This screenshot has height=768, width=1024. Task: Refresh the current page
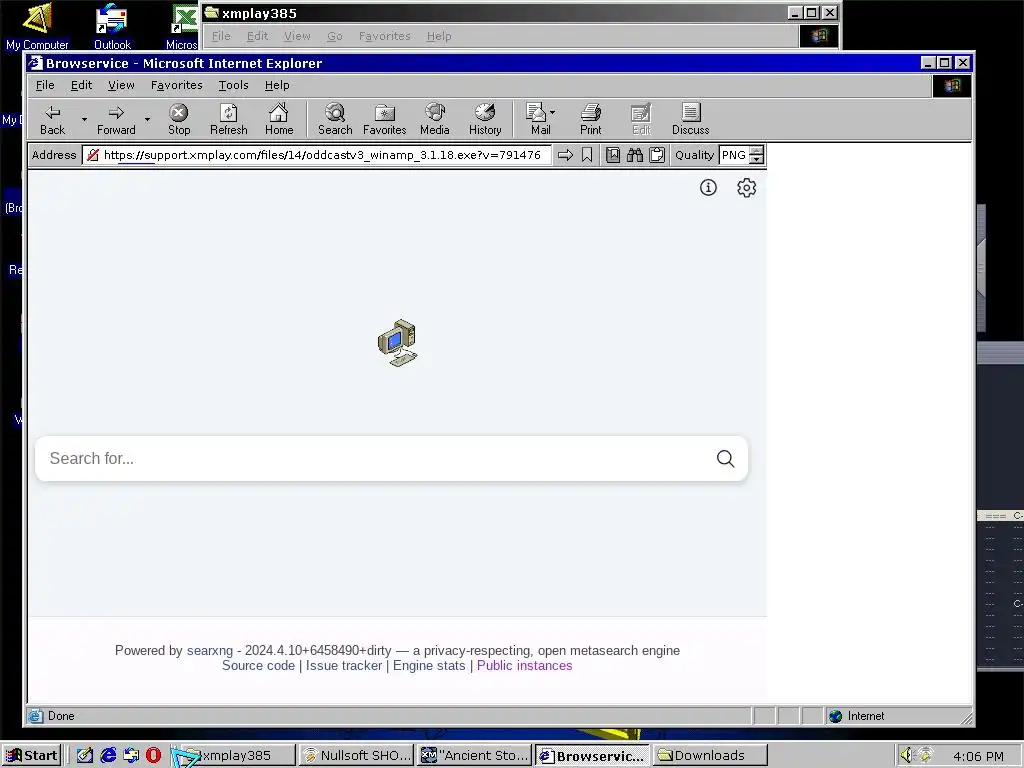click(229, 120)
